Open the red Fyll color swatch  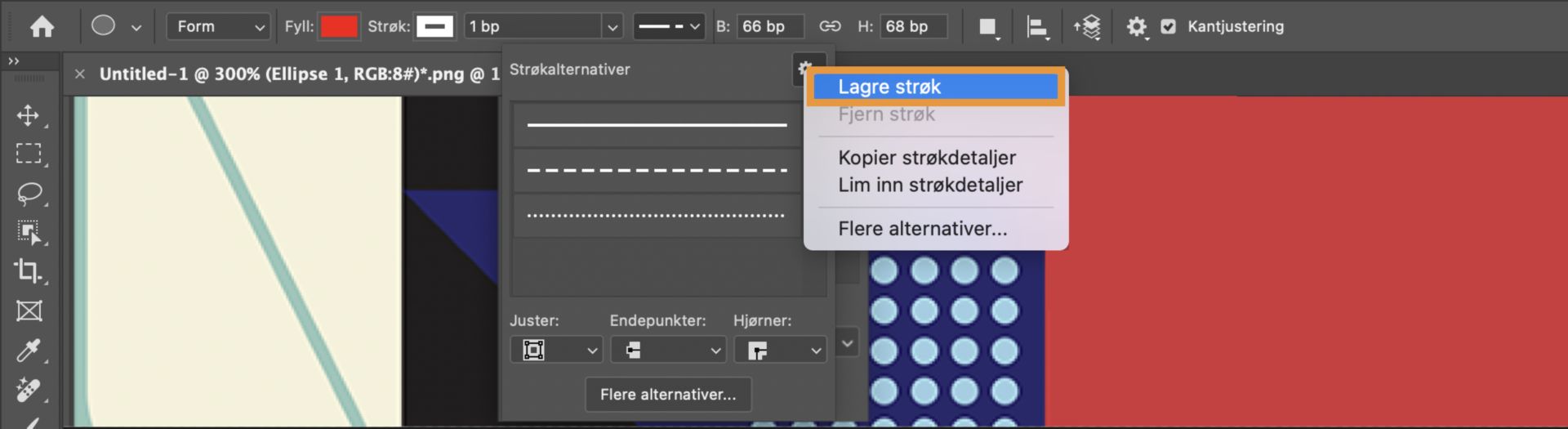point(339,27)
